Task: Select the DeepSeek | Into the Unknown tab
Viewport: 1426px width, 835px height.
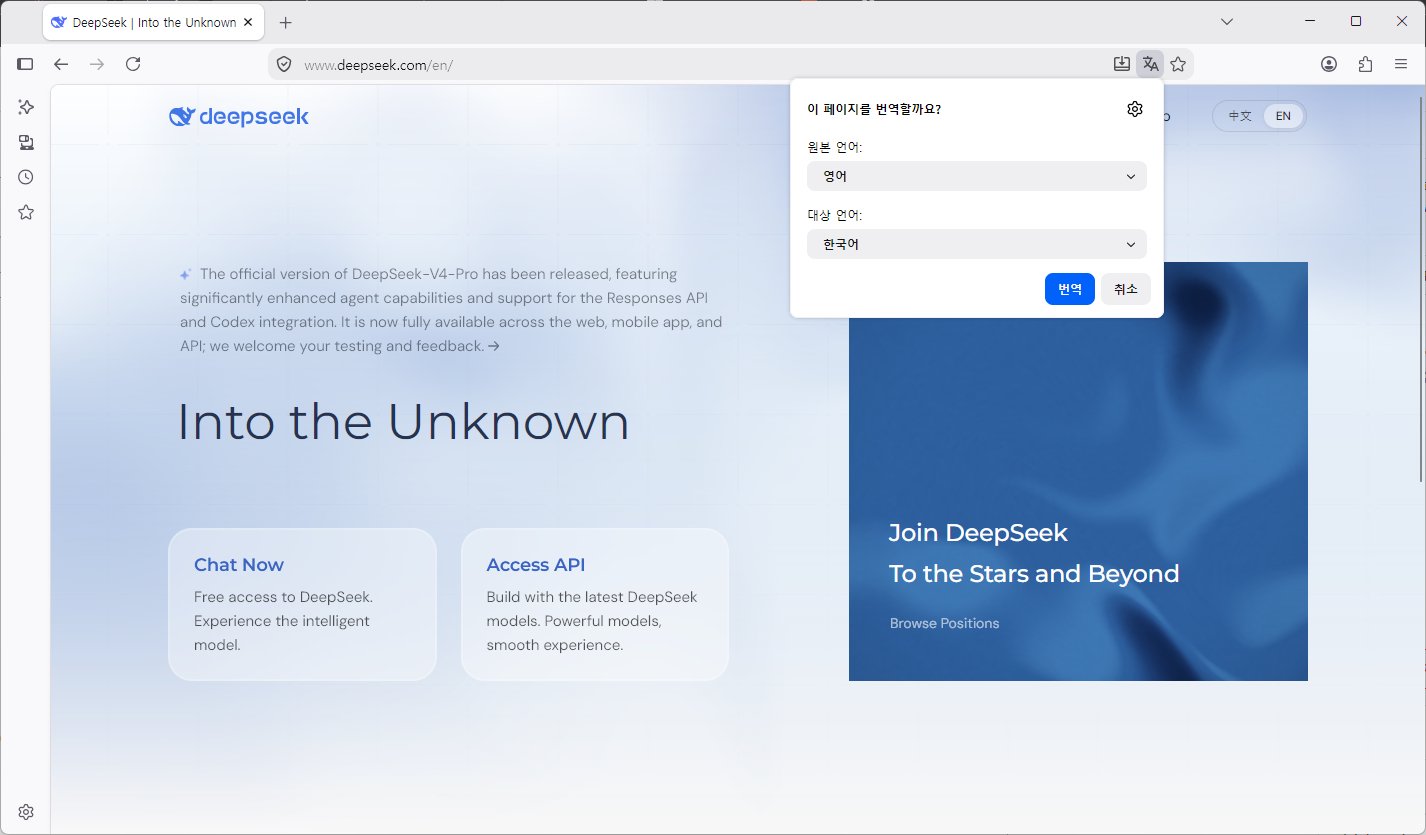Action: tap(154, 22)
